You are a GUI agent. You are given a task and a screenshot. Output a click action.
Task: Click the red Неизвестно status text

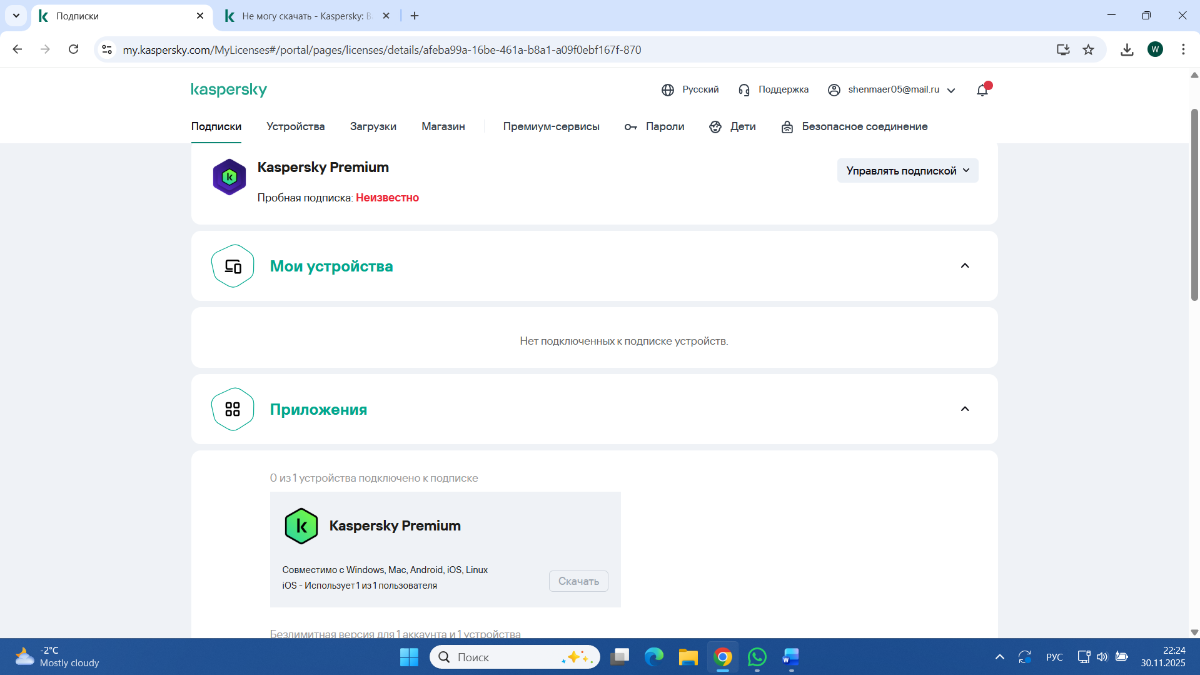(x=387, y=198)
